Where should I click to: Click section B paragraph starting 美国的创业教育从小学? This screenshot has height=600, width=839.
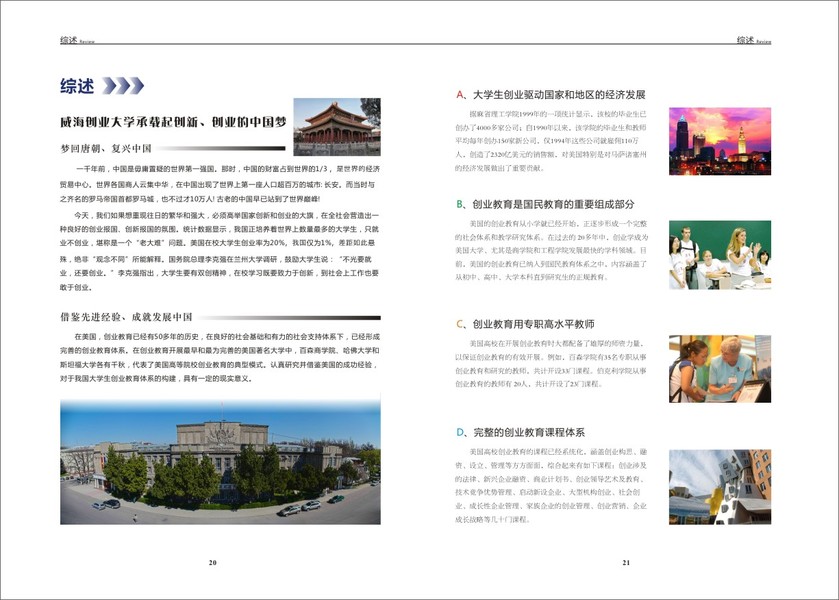(551, 250)
